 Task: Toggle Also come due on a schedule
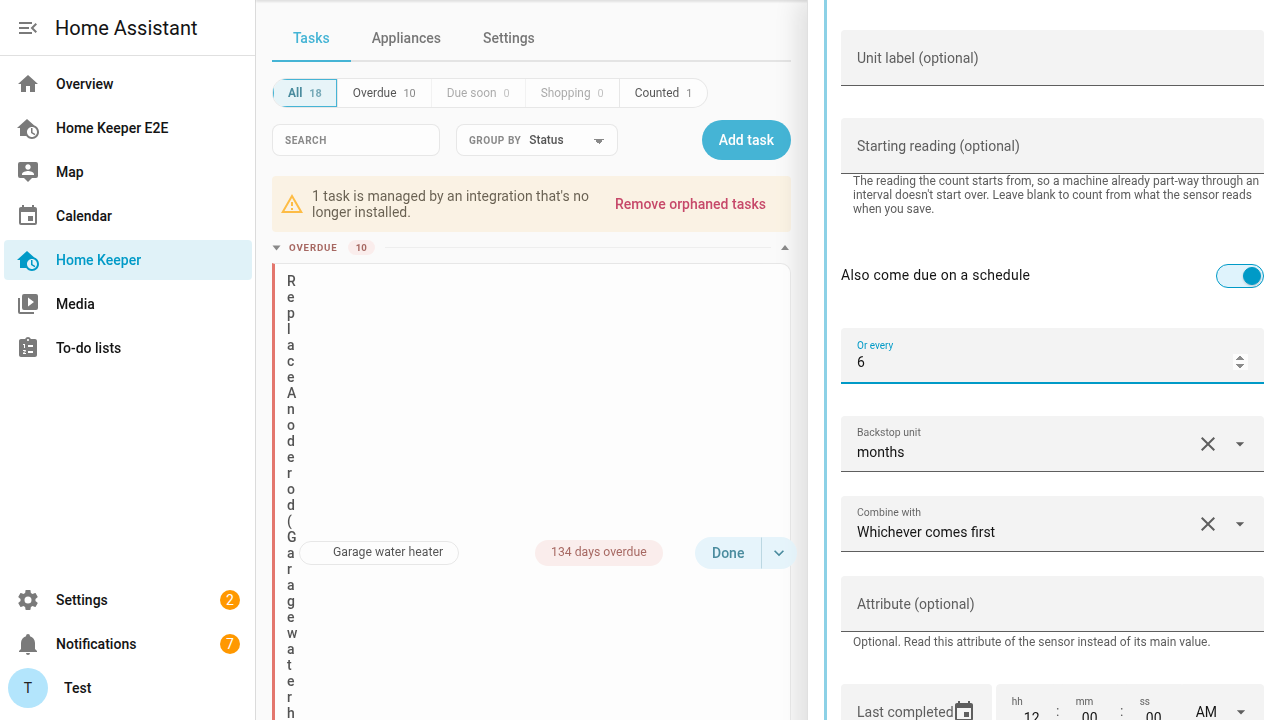(1240, 276)
